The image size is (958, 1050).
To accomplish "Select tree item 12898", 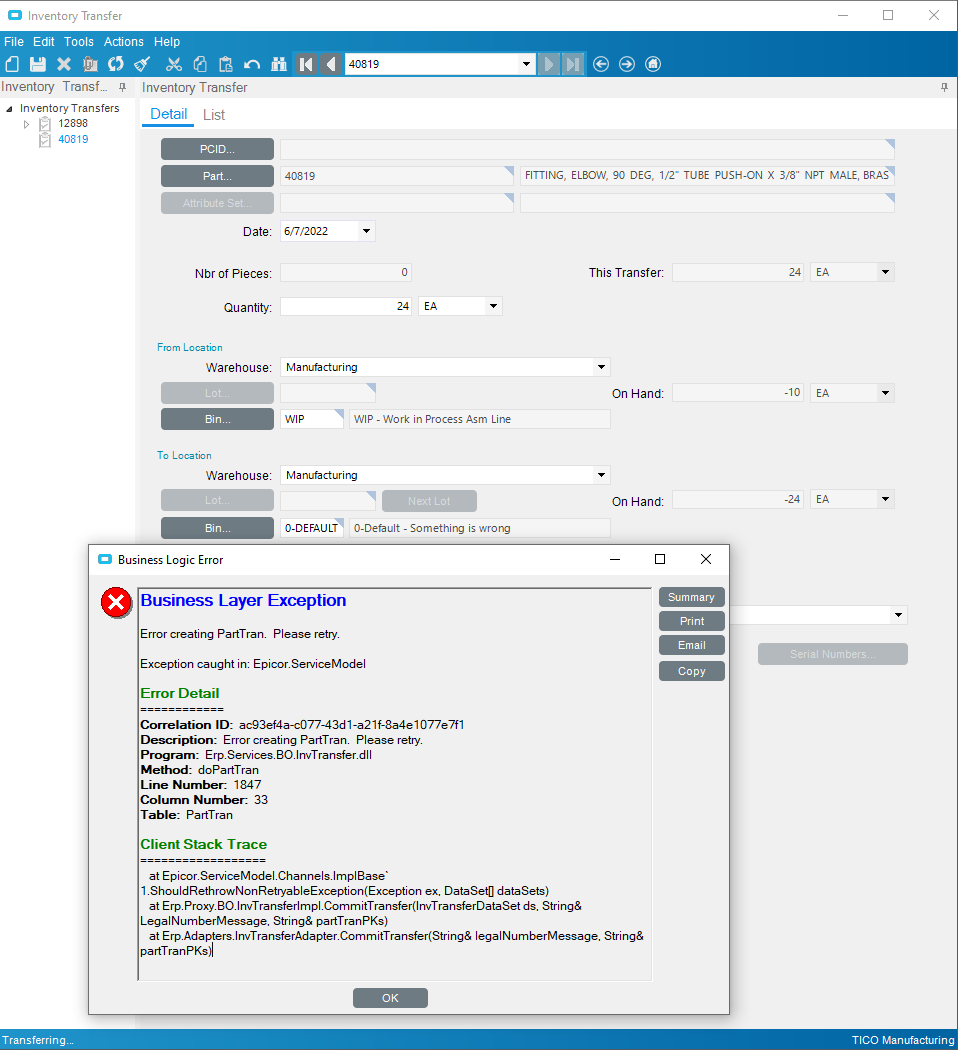I will point(72,123).
